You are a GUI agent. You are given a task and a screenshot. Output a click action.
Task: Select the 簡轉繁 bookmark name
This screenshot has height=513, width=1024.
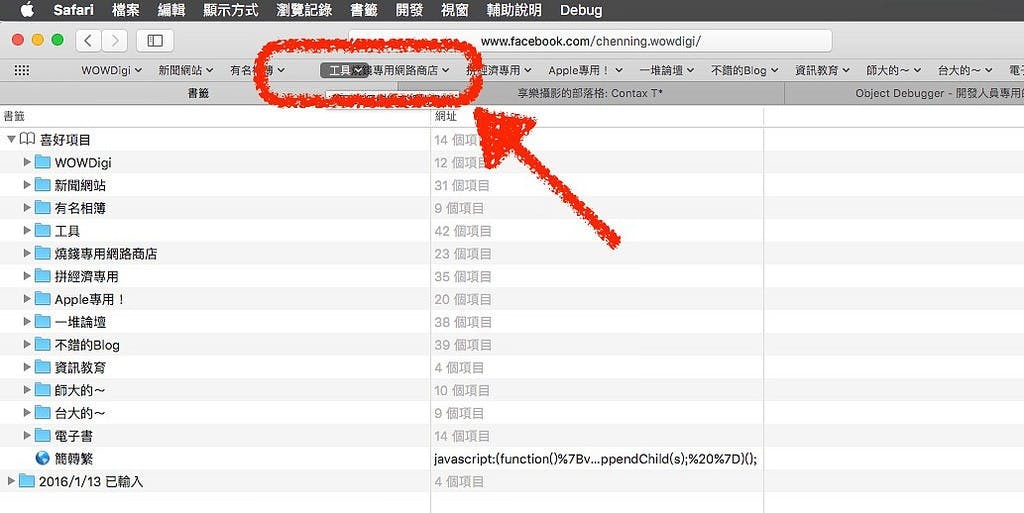(74, 459)
